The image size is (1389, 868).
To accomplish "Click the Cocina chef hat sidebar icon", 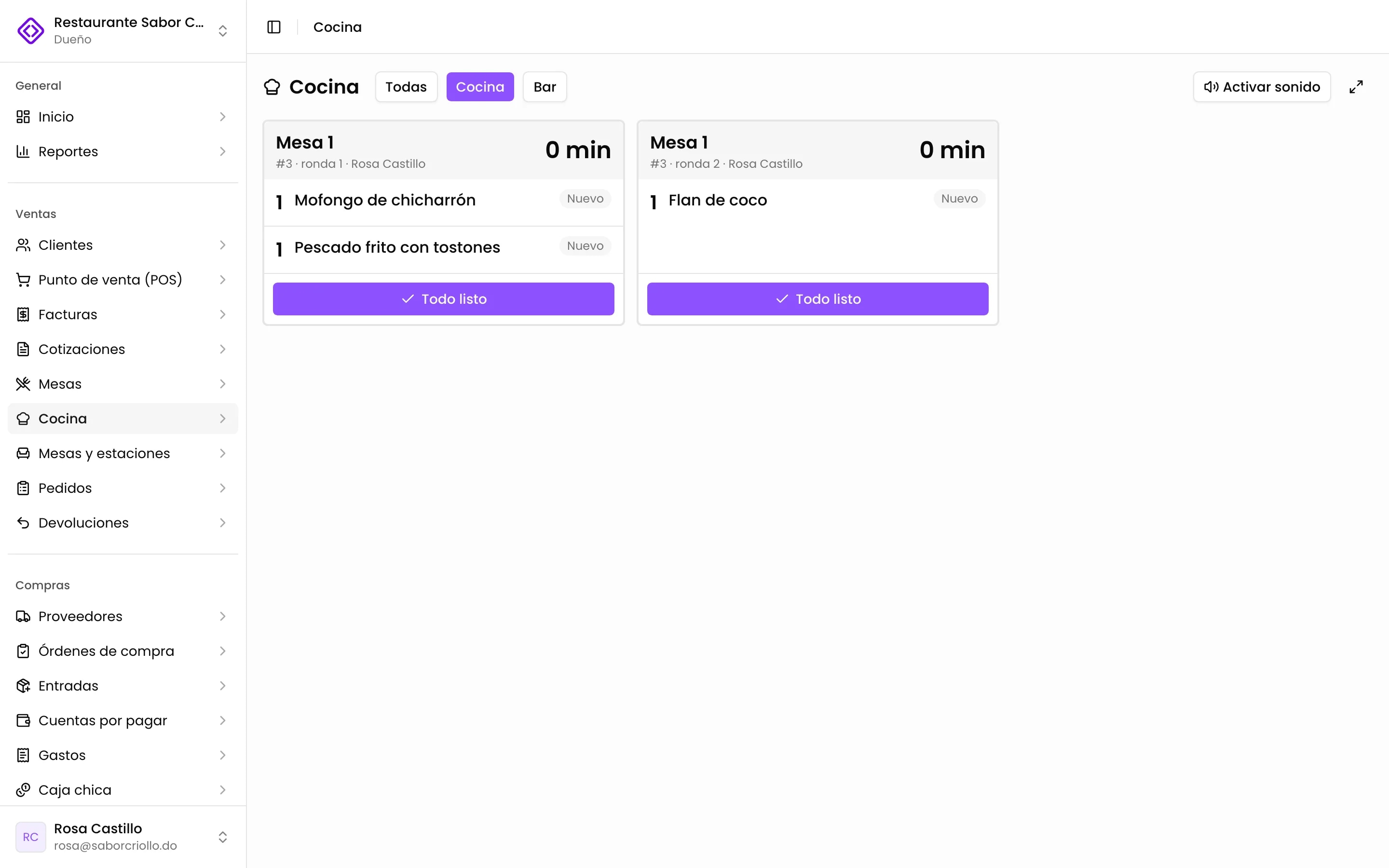I will coord(23,419).
